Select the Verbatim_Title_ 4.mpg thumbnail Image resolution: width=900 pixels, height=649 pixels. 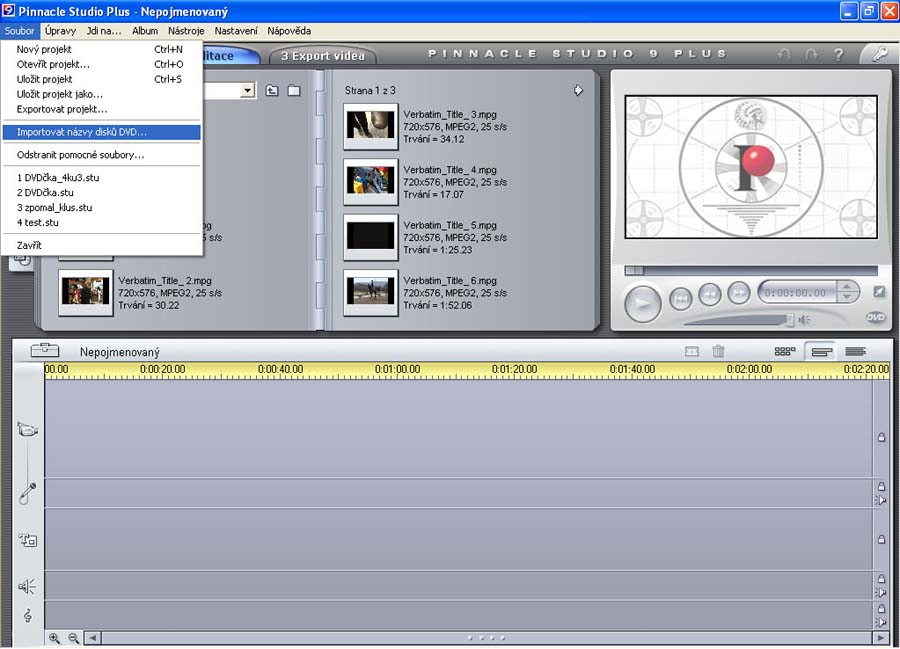coord(370,180)
